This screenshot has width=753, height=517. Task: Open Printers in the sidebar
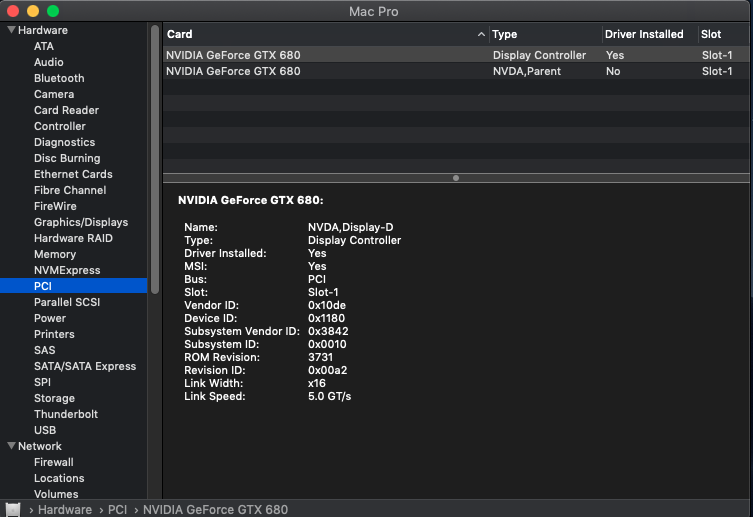click(54, 334)
